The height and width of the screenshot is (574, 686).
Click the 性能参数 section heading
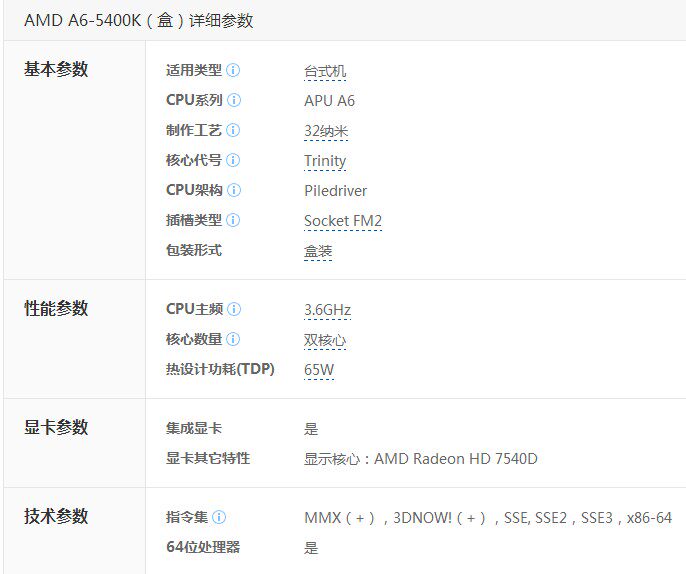point(56,308)
